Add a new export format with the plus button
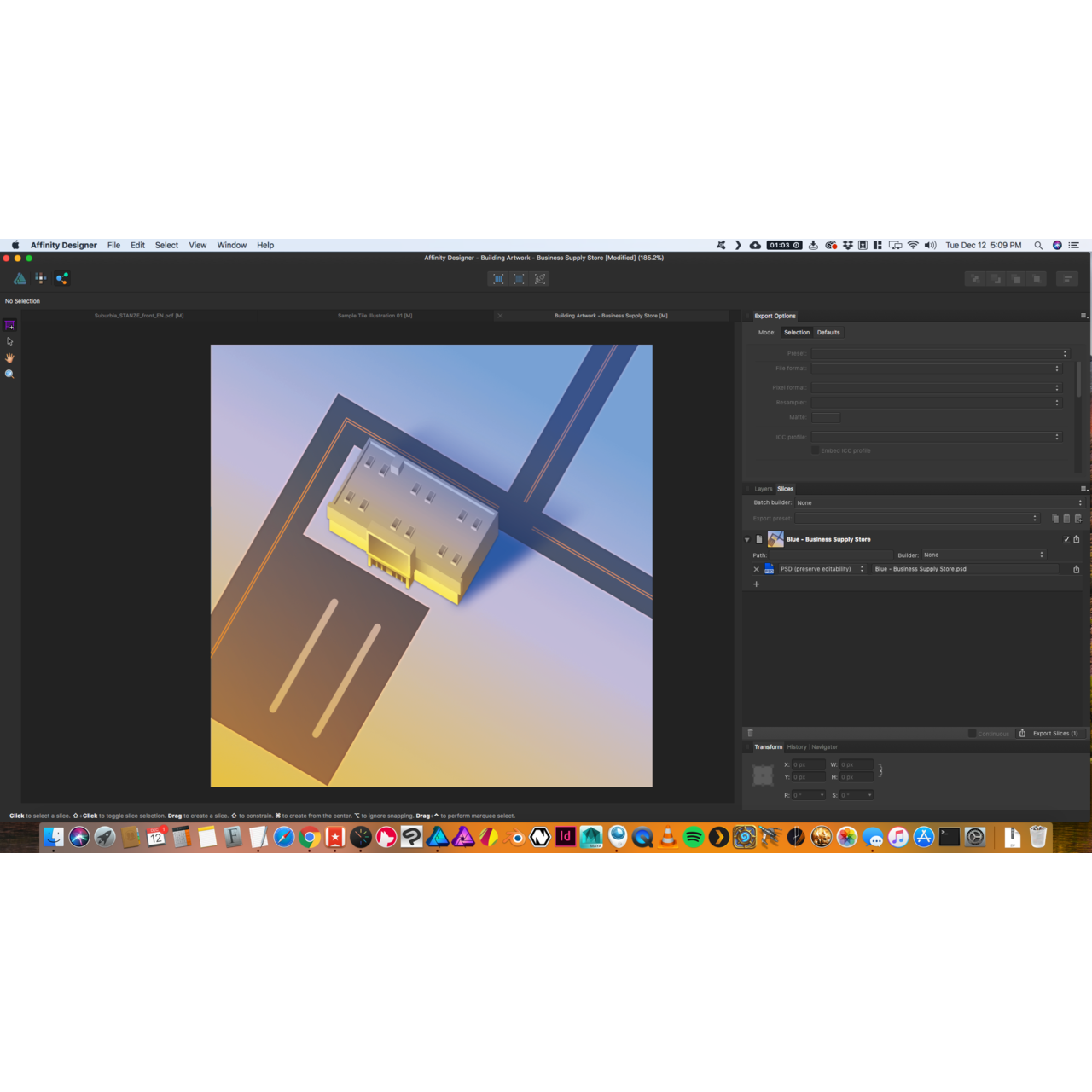Screen dimensions: 1092x1092 point(756,584)
